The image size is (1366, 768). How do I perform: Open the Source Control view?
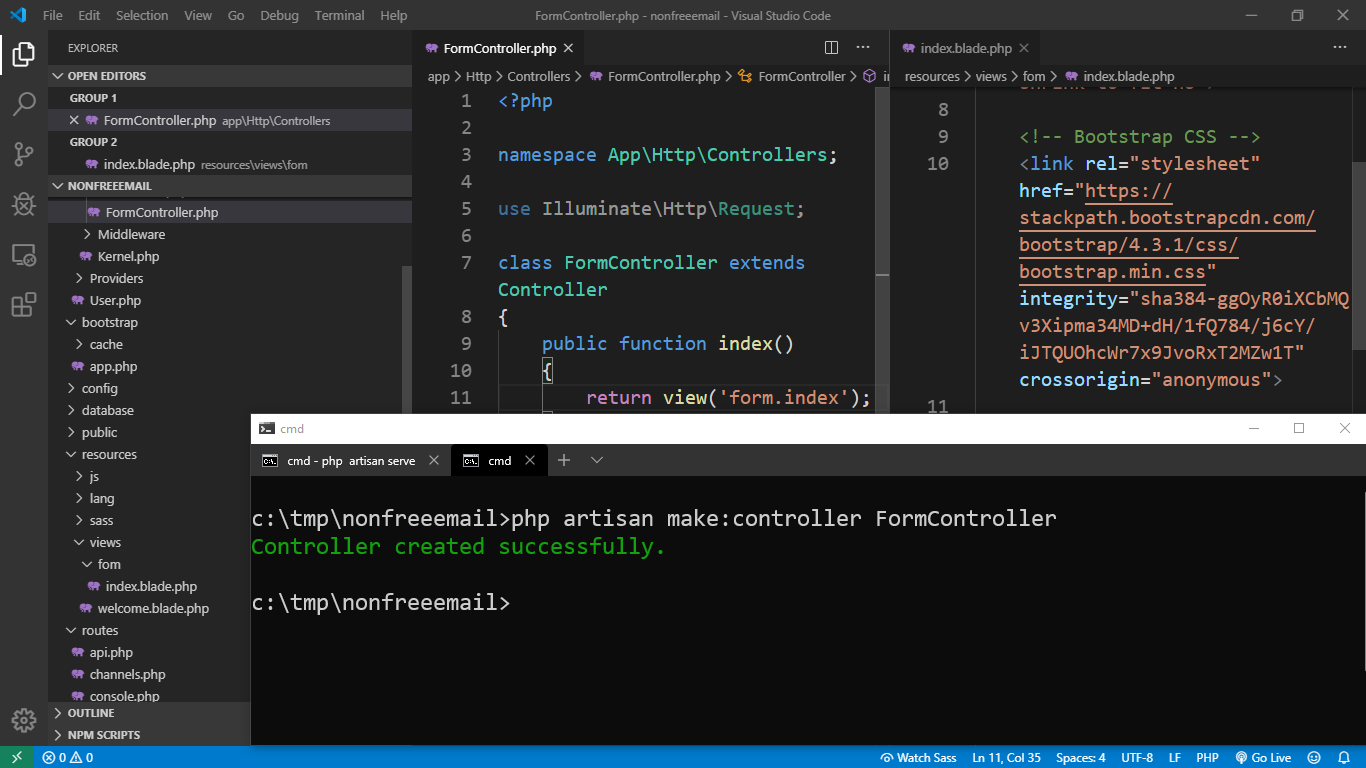point(24,154)
